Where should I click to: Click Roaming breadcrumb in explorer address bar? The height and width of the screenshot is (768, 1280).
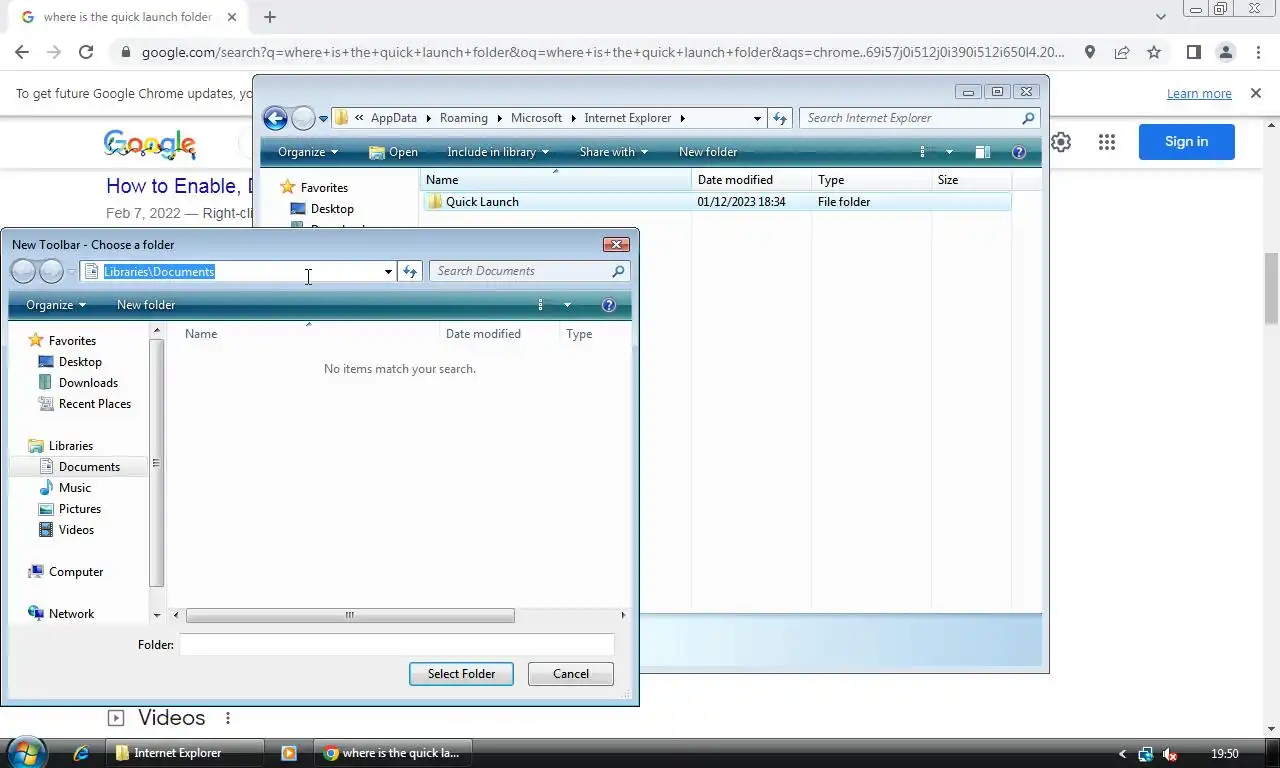[464, 118]
